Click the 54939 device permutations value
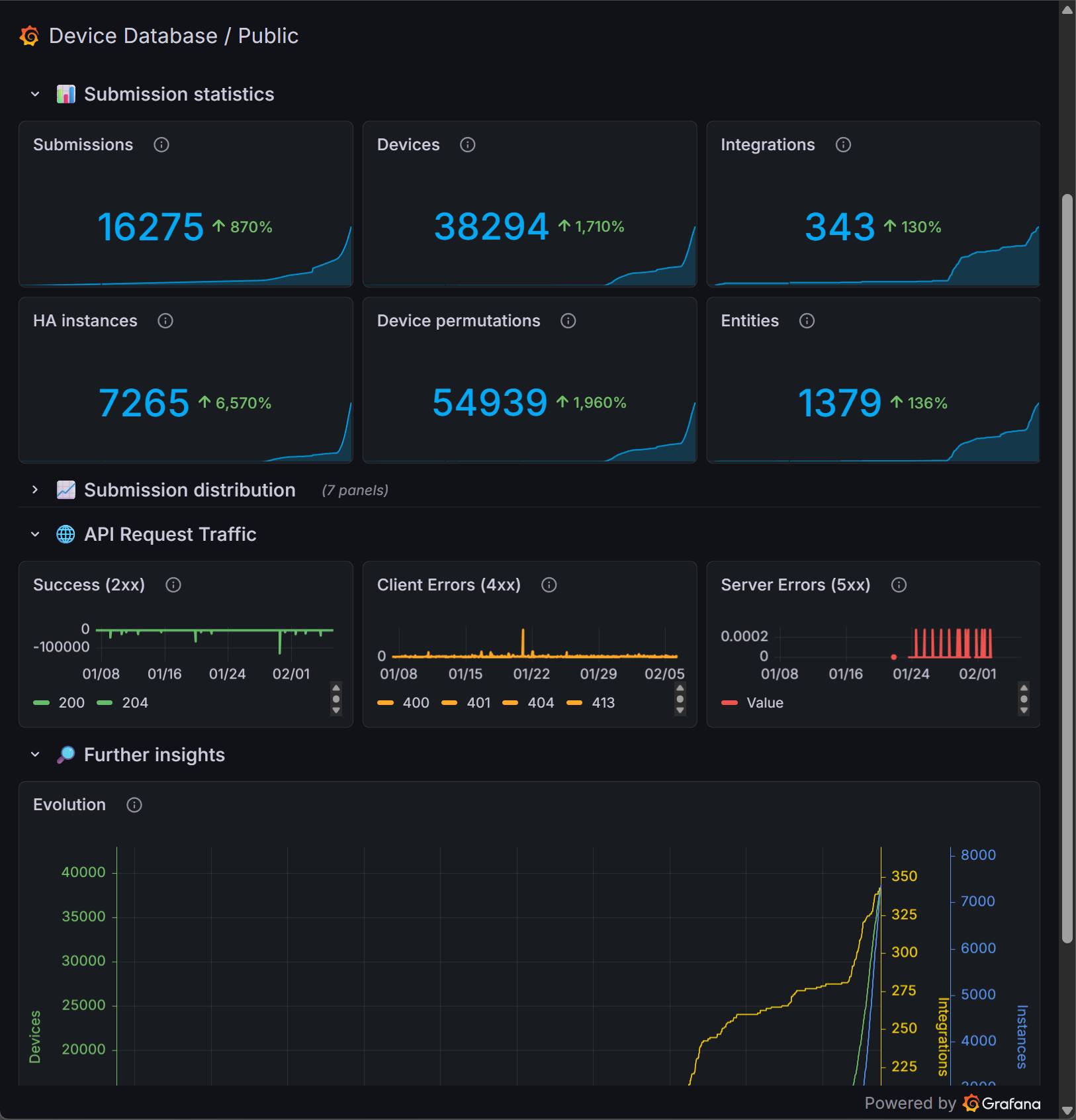 (490, 402)
